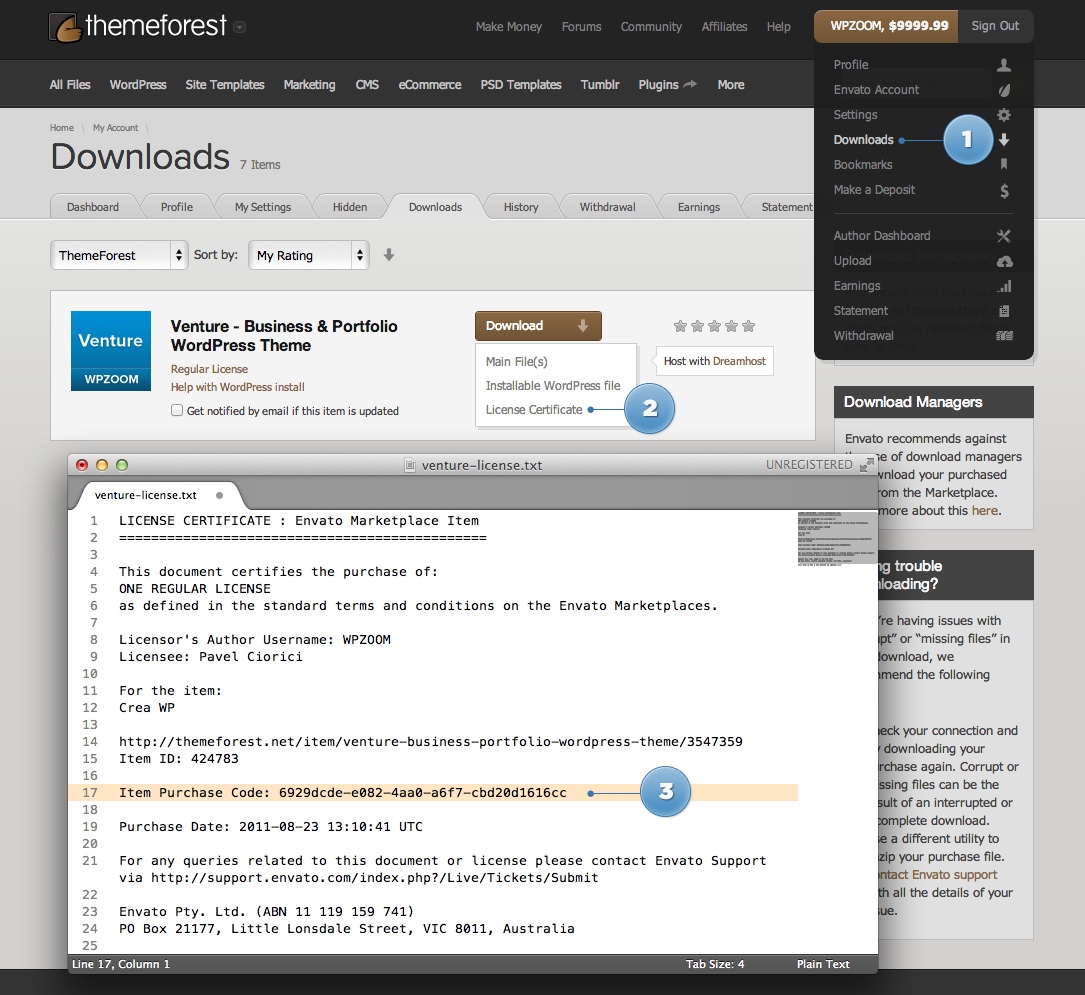Click the dollar sign deposit icon
This screenshot has height=995, width=1085.
tap(1004, 191)
